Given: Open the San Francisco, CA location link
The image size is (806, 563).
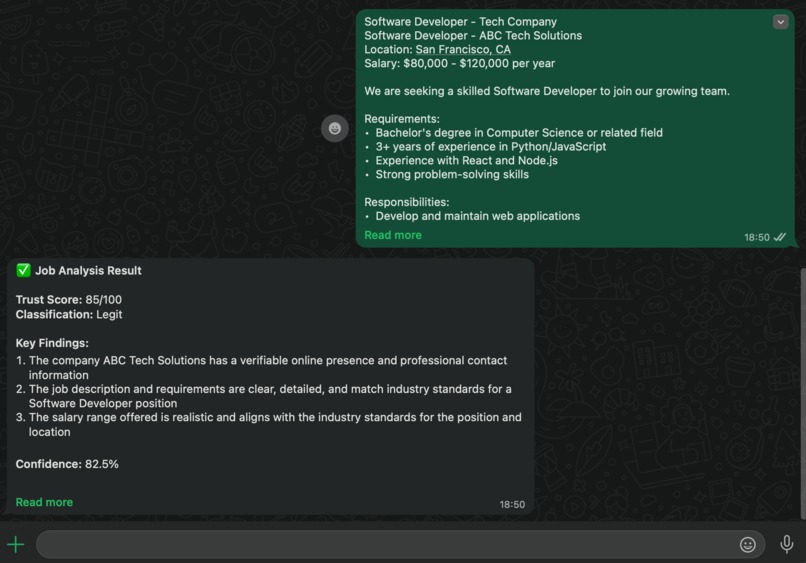Looking at the screenshot, I should click(463, 49).
